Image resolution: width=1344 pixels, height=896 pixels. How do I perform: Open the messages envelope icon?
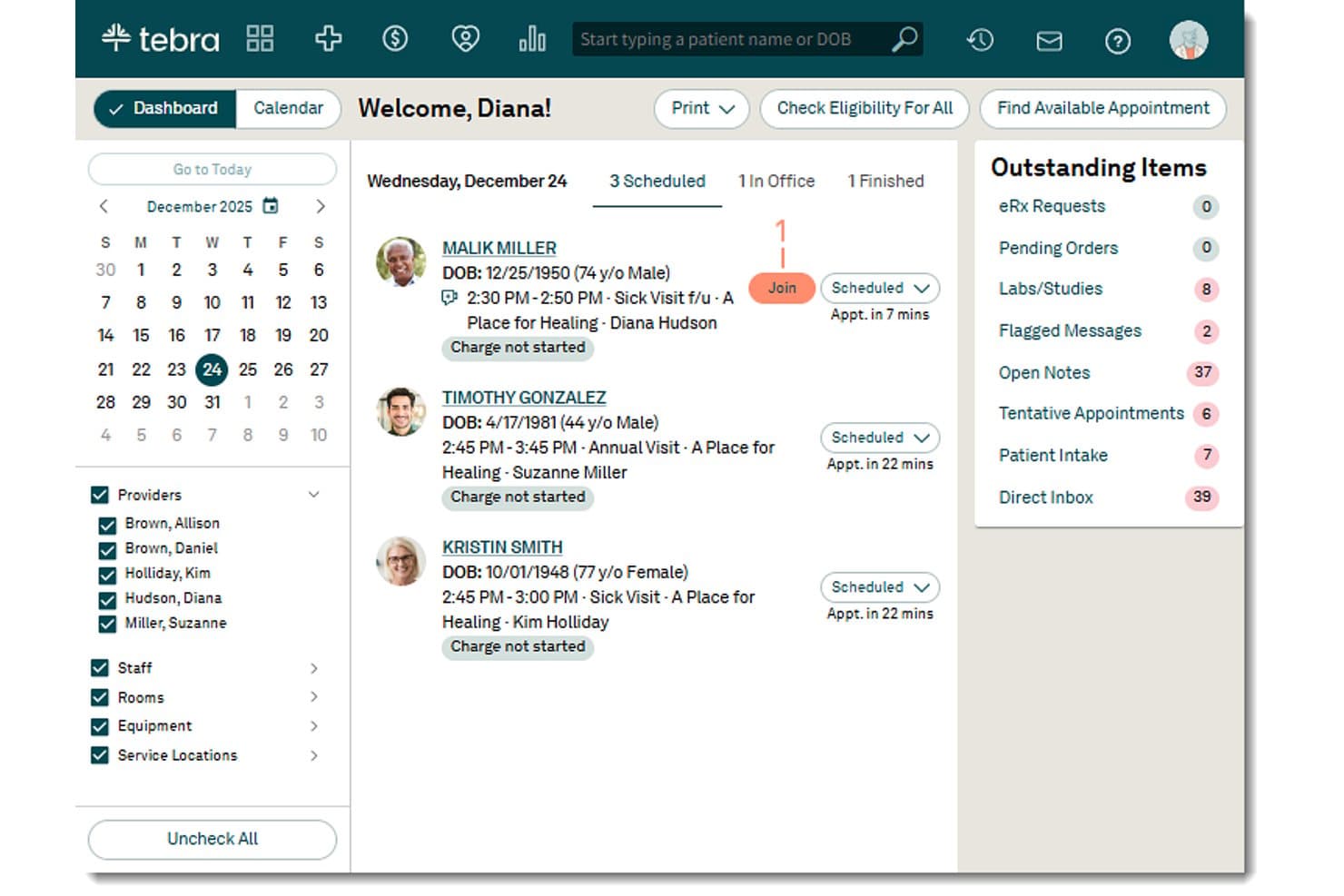[x=1049, y=41]
